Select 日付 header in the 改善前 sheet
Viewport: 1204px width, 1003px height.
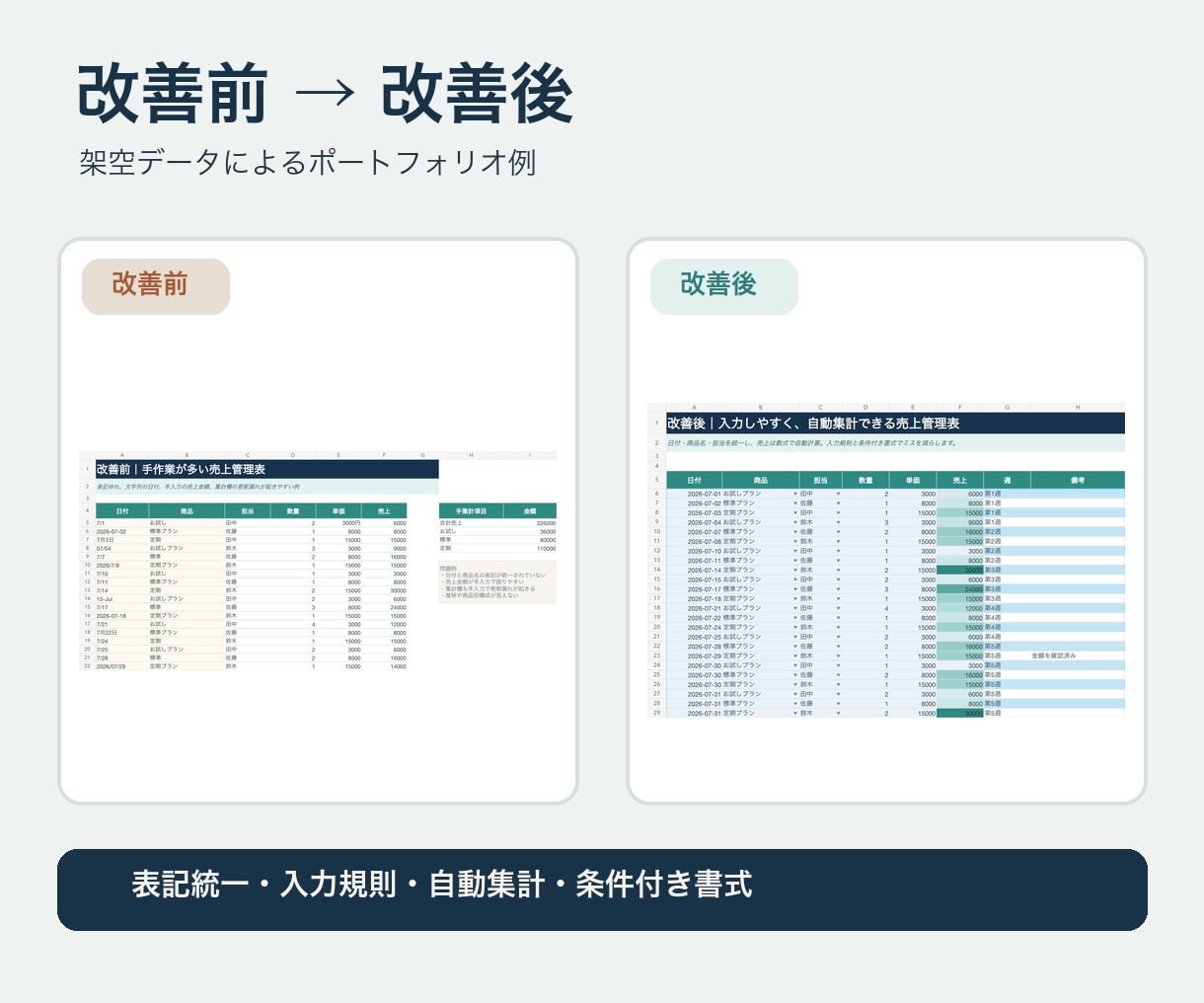click(121, 511)
